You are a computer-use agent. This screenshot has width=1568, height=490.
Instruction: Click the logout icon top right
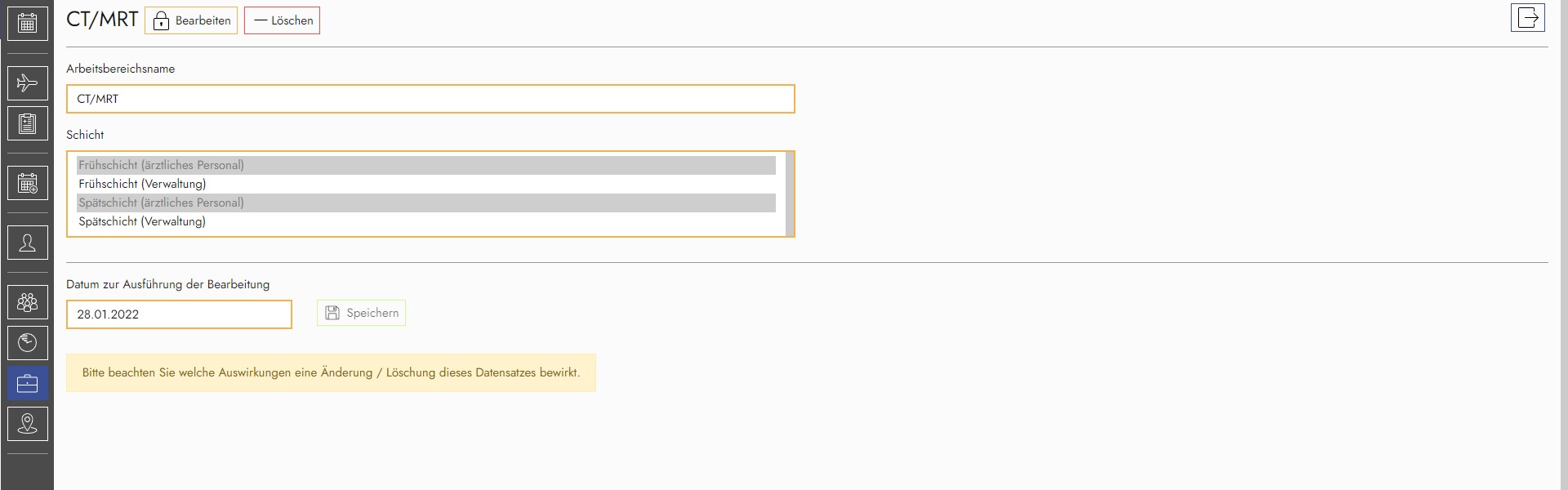click(x=1527, y=18)
